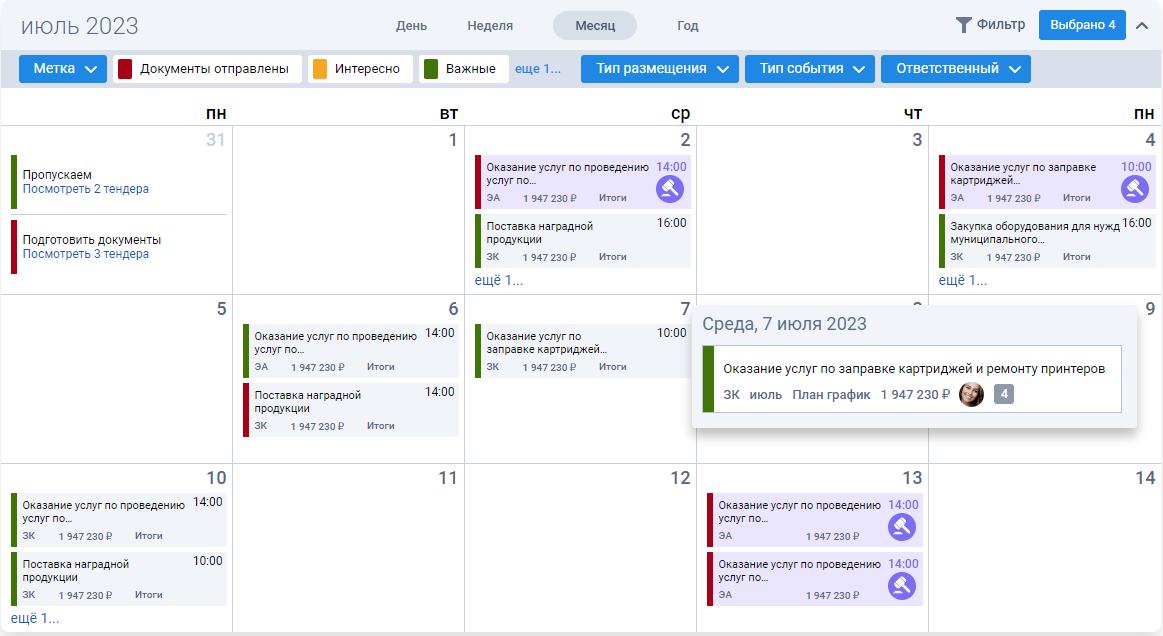1163x636 pixels.
Task: Click the gavel icon on second event of 13th
Action: 902,585
